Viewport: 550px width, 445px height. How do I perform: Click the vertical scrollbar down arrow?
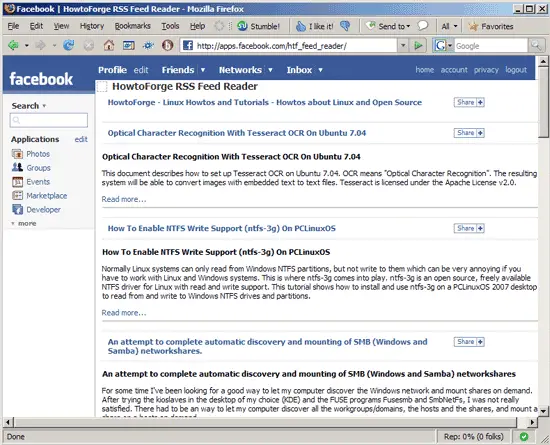[543, 410]
